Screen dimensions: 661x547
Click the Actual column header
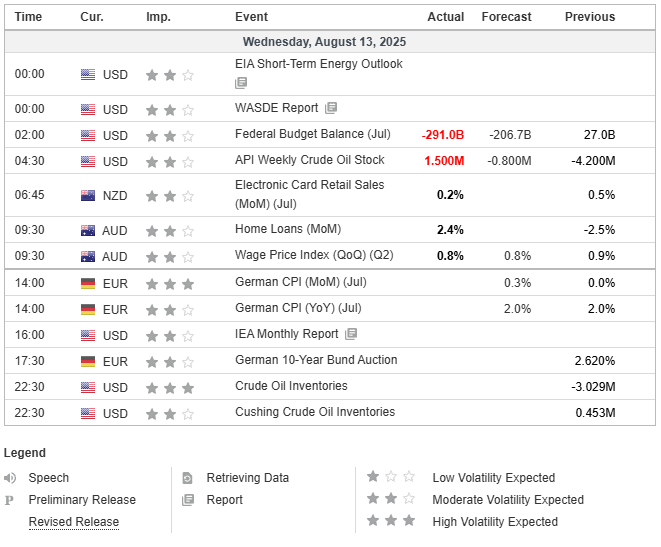tap(446, 17)
